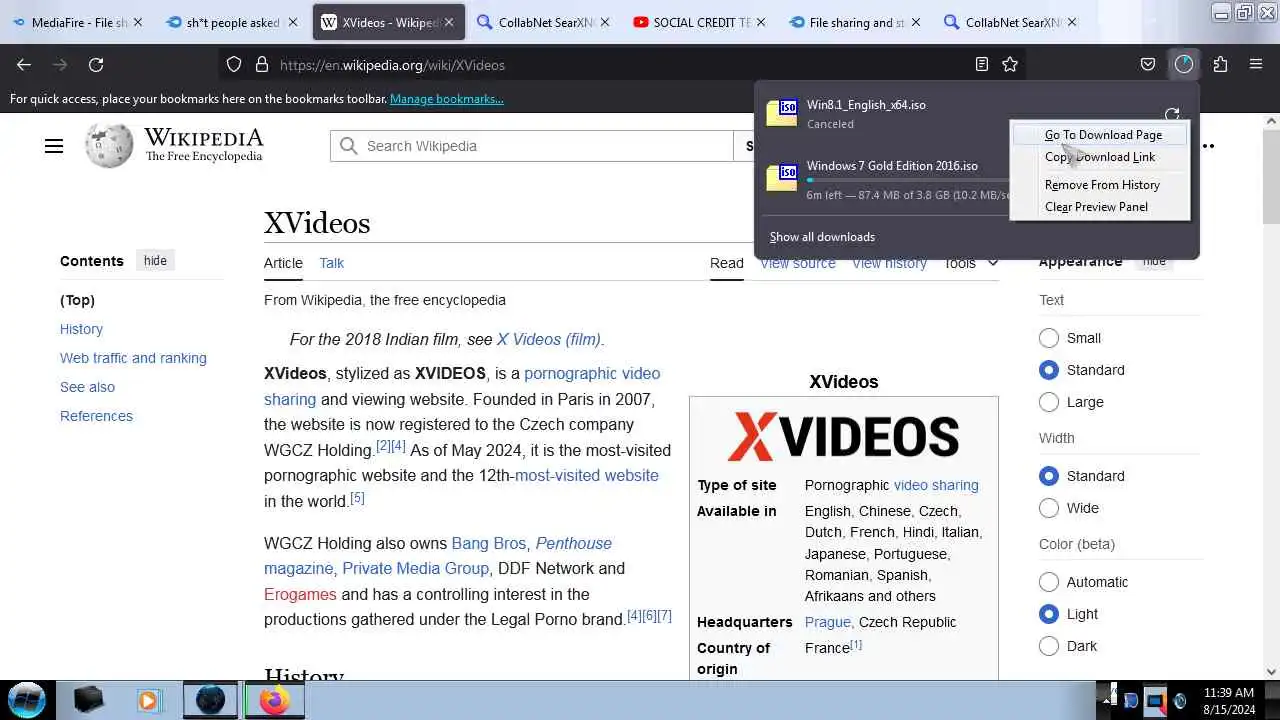Open the Article tab
The image size is (1280, 720).
click(283, 263)
